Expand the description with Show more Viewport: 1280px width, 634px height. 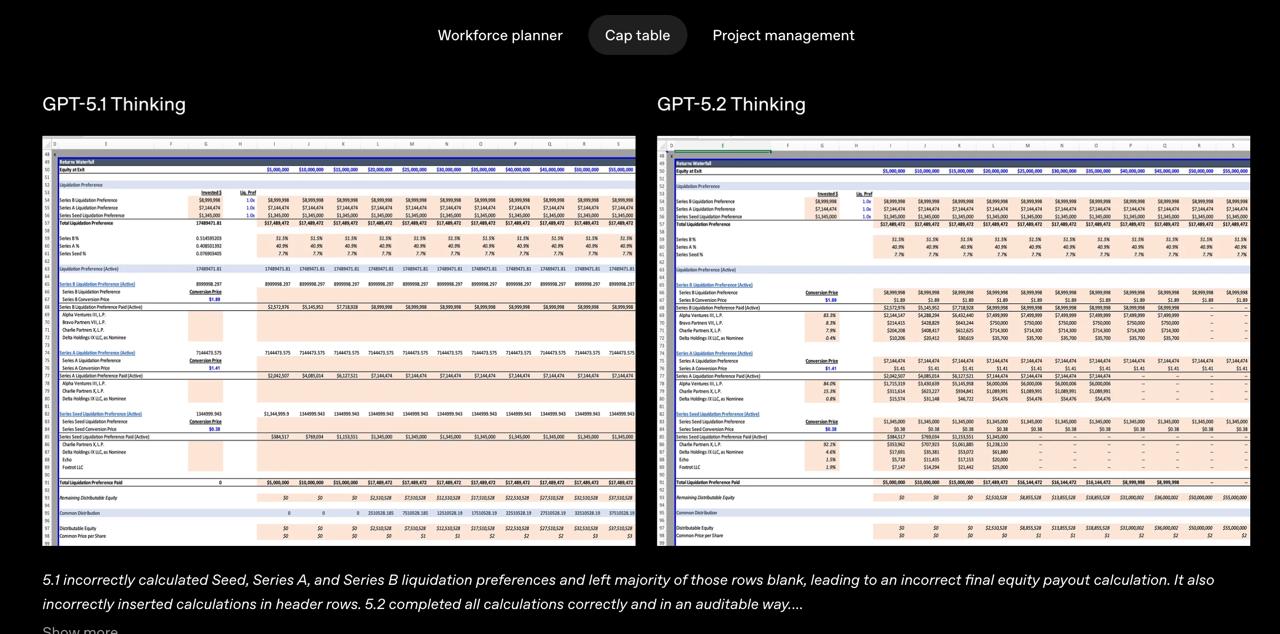click(80, 628)
